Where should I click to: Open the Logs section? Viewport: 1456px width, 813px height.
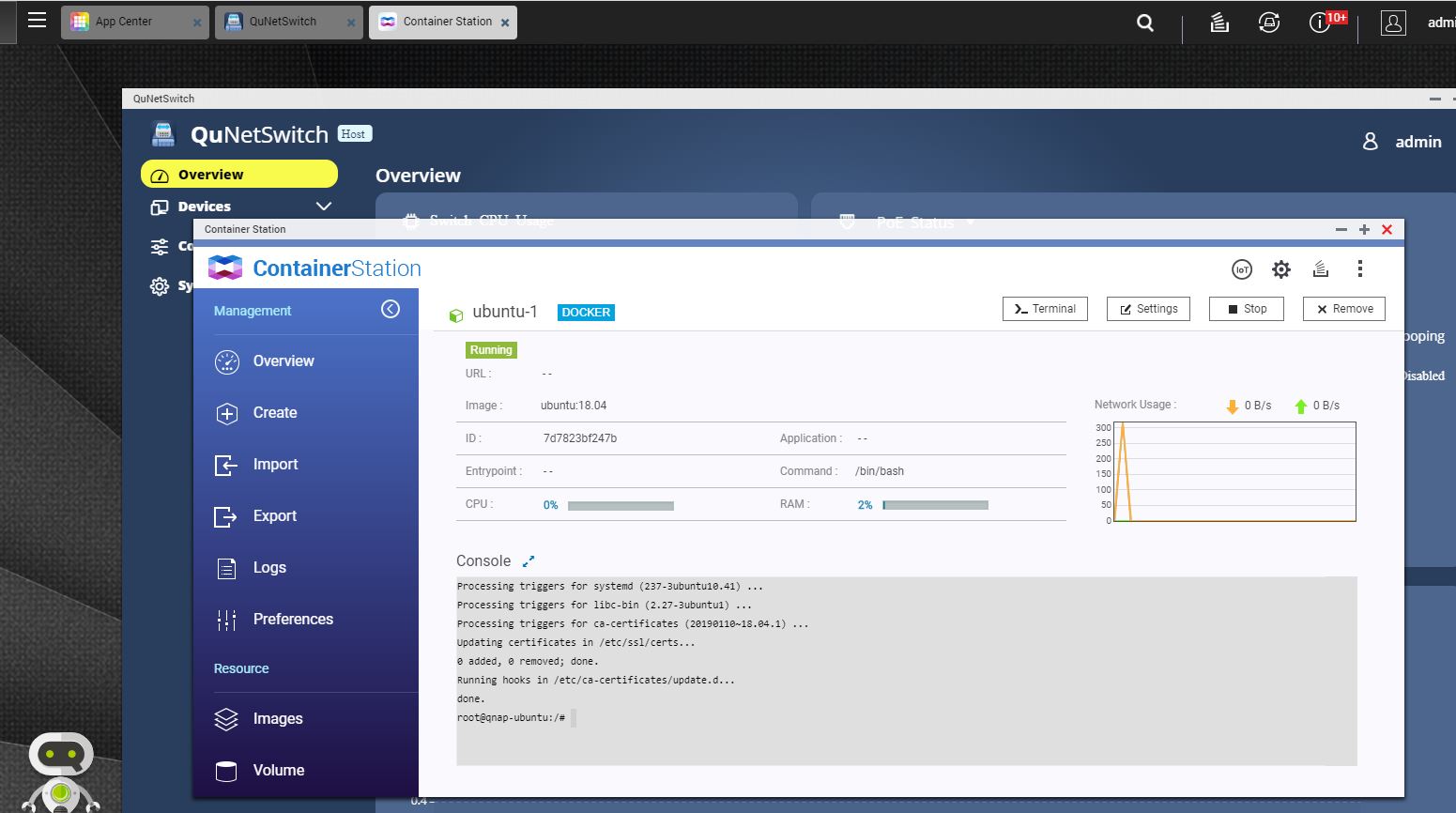pyautogui.click(x=268, y=568)
